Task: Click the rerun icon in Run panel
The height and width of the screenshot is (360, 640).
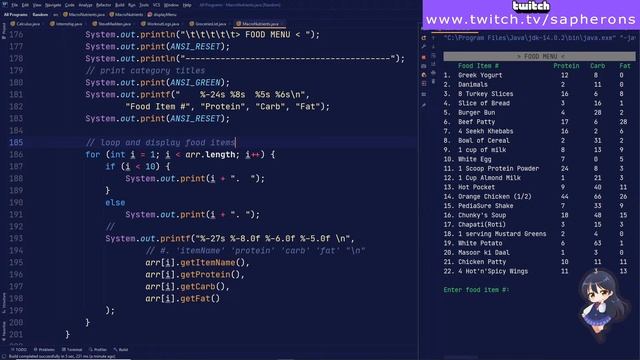Action: click(x=424, y=38)
